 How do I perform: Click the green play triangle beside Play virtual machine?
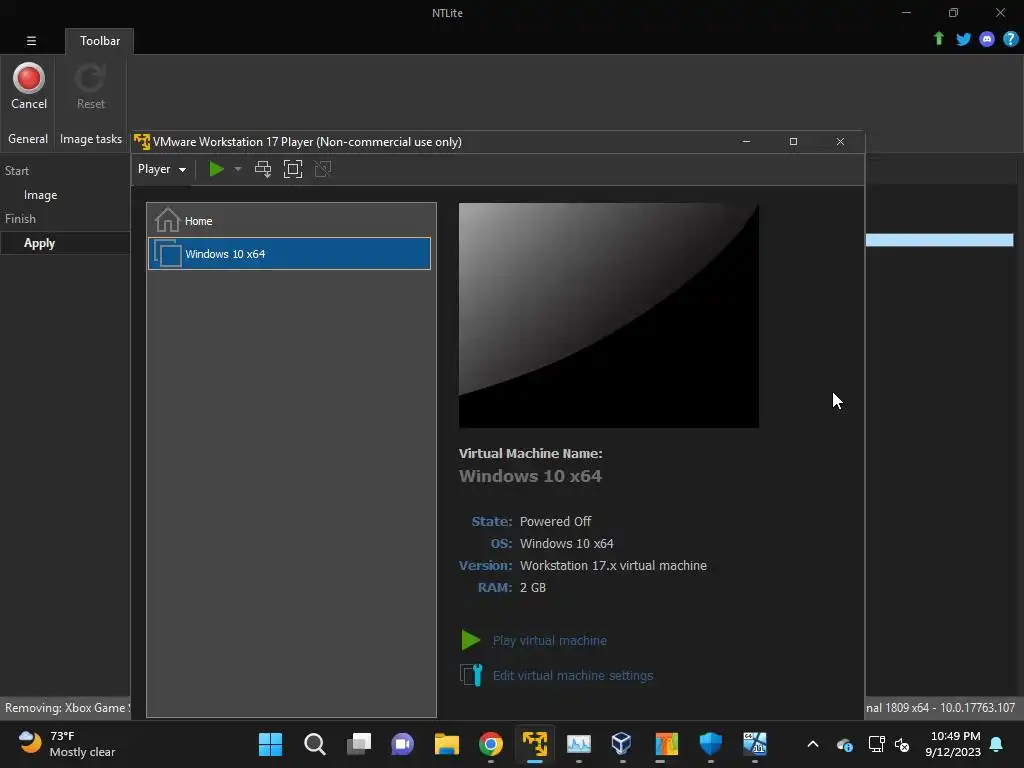(470, 640)
